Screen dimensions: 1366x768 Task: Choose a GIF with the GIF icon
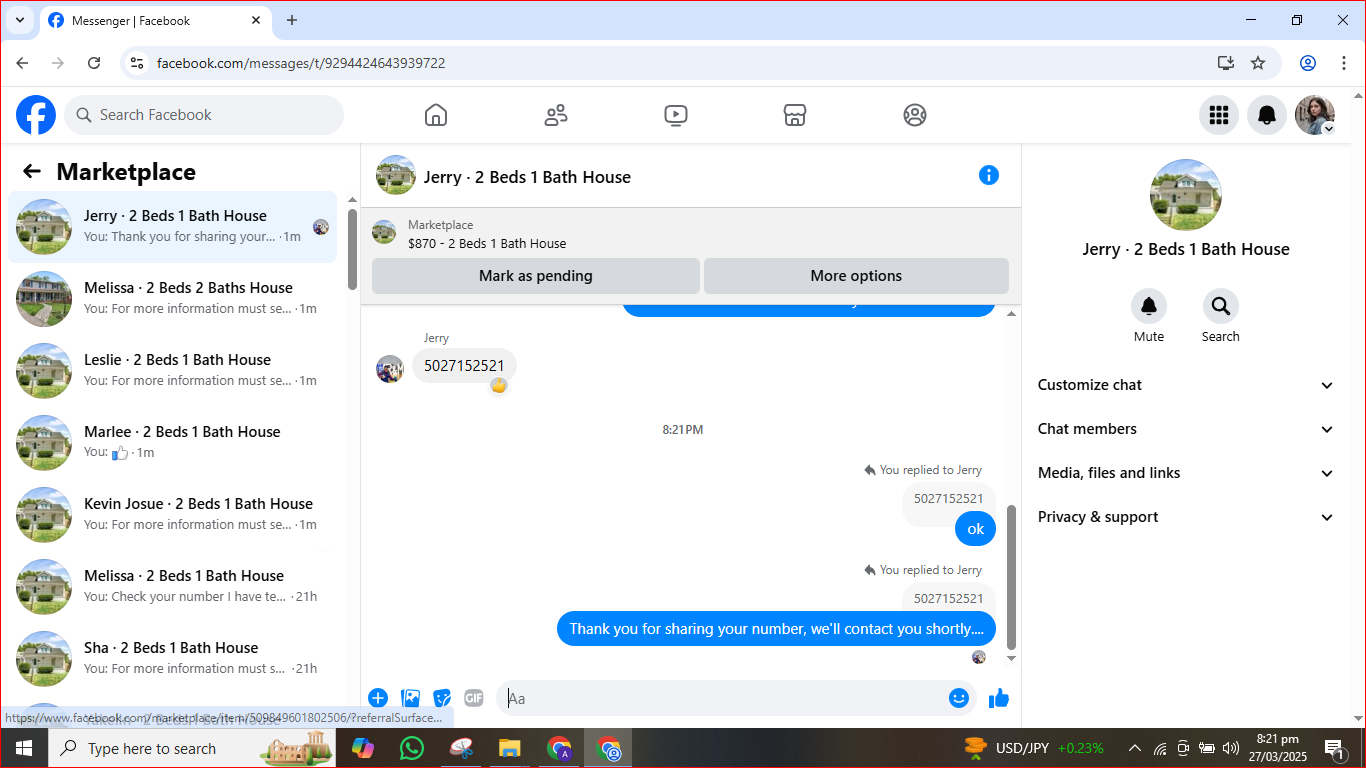coord(474,698)
